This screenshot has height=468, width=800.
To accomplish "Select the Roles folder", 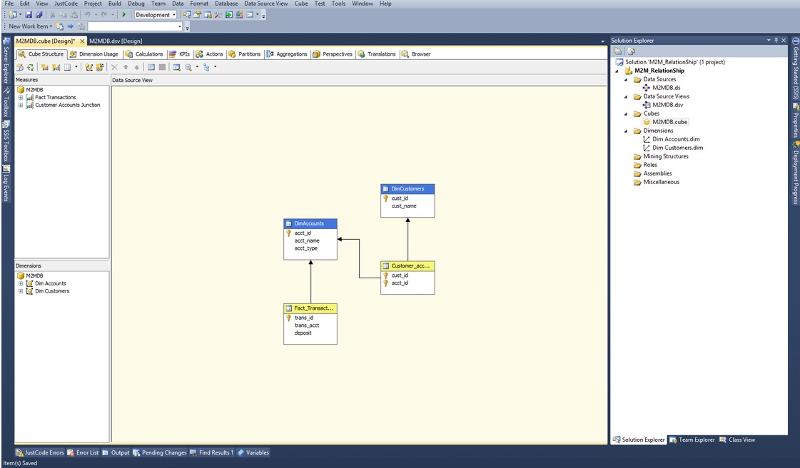I will (650, 165).
